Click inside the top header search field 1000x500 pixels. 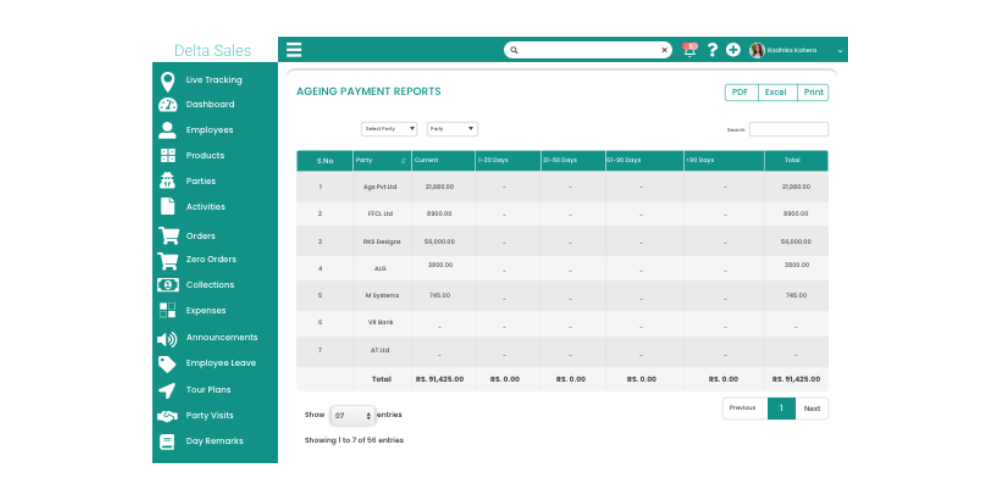tap(587, 50)
